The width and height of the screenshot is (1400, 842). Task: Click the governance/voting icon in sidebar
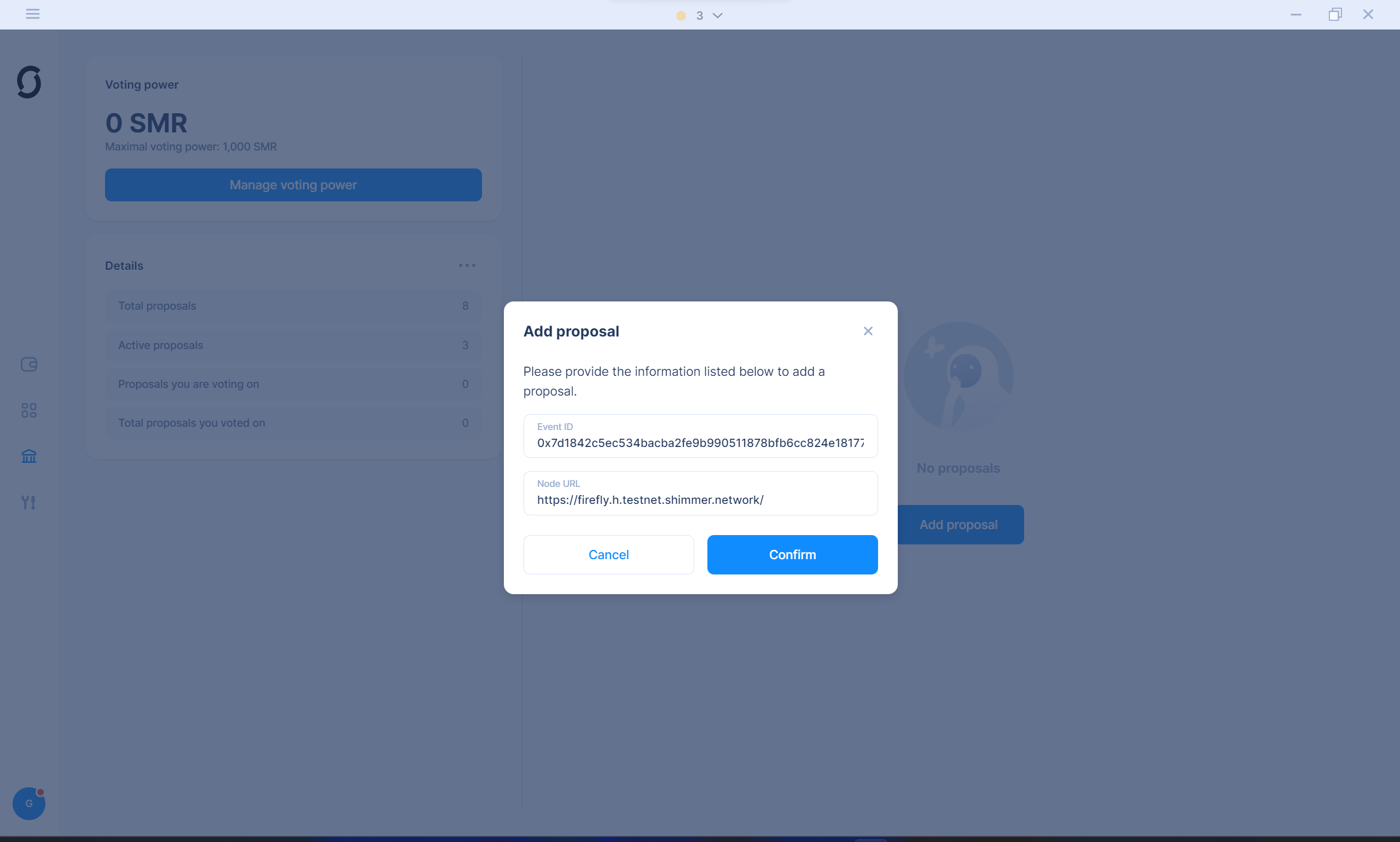point(29,456)
